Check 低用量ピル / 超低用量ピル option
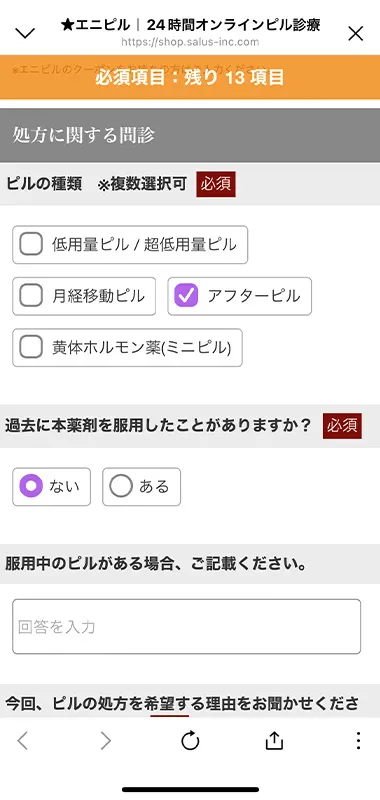Viewport: 380px width, 800px height. point(130,245)
